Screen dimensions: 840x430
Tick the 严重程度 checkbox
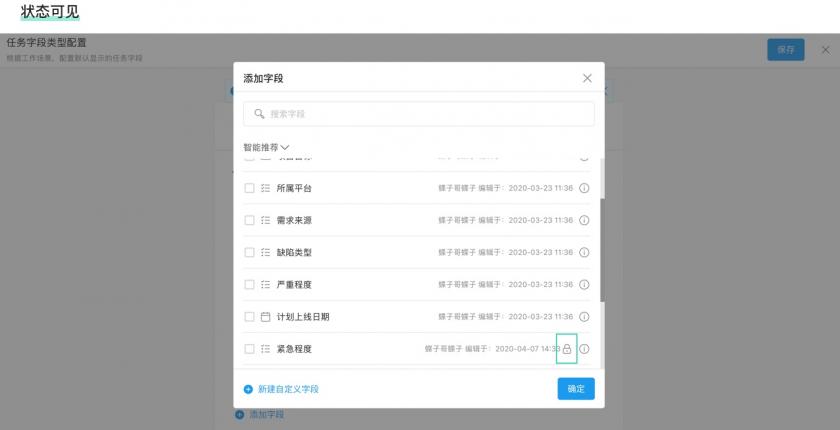(x=249, y=284)
